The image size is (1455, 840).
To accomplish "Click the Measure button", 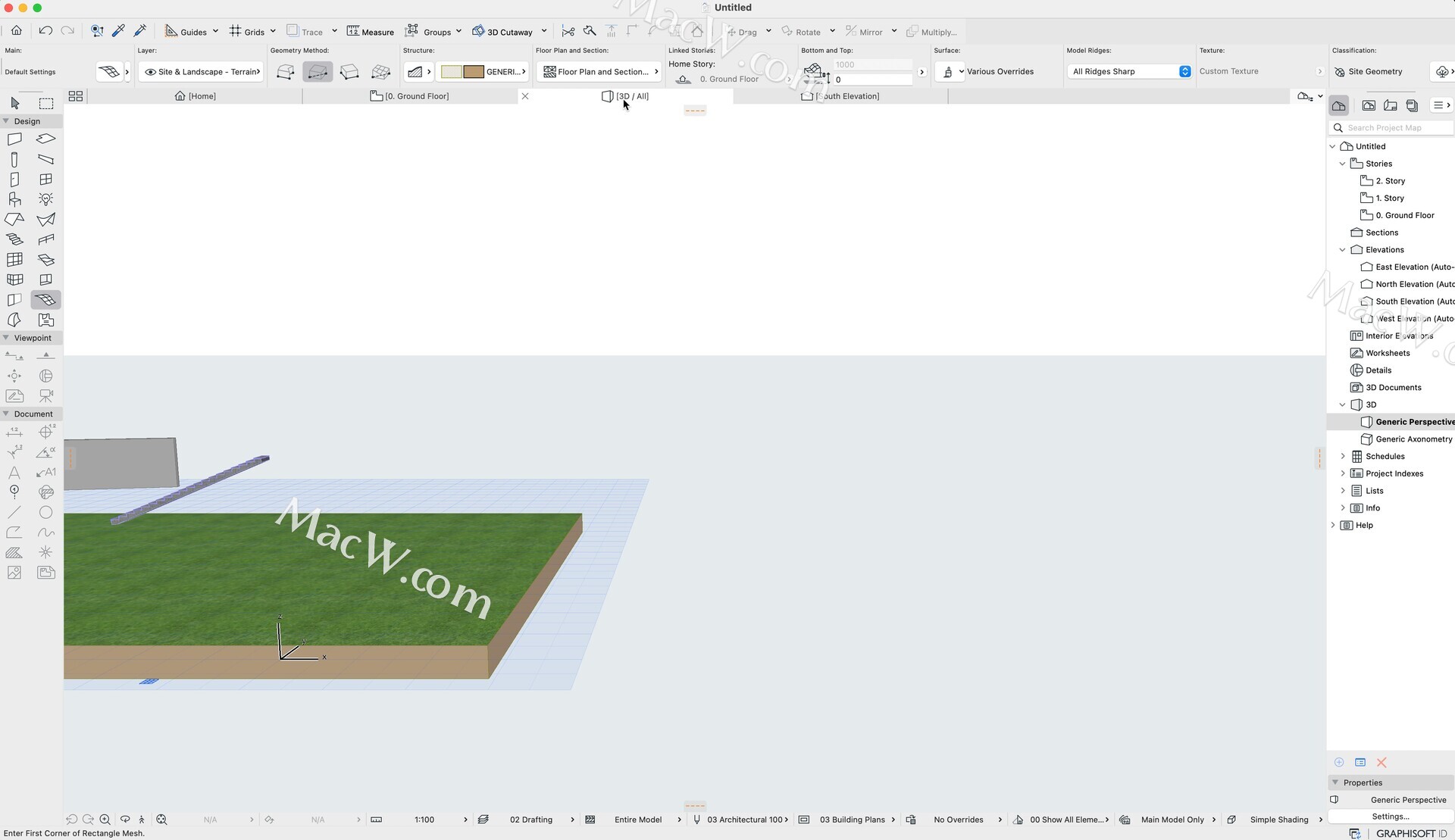I will click(x=371, y=32).
